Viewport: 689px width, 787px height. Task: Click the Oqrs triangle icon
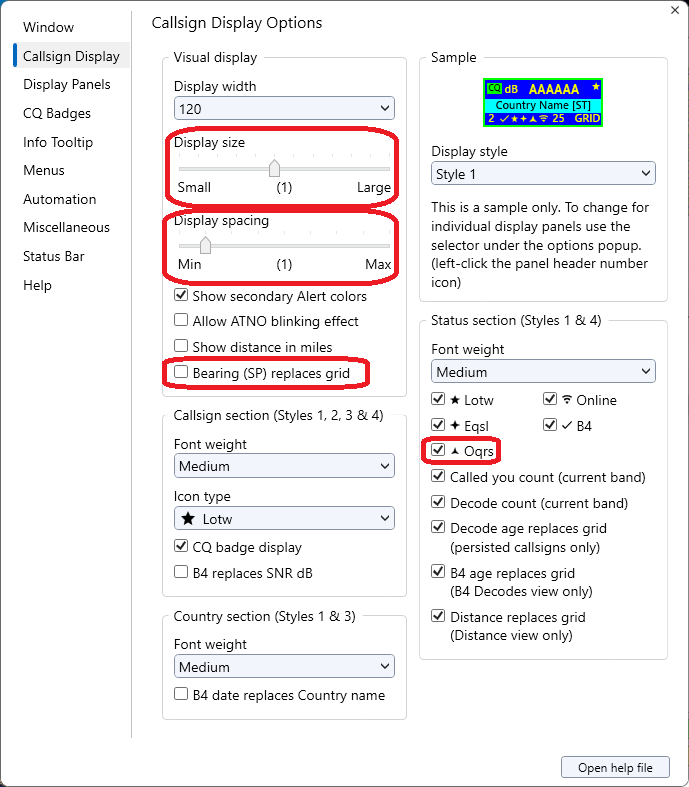tap(455, 451)
